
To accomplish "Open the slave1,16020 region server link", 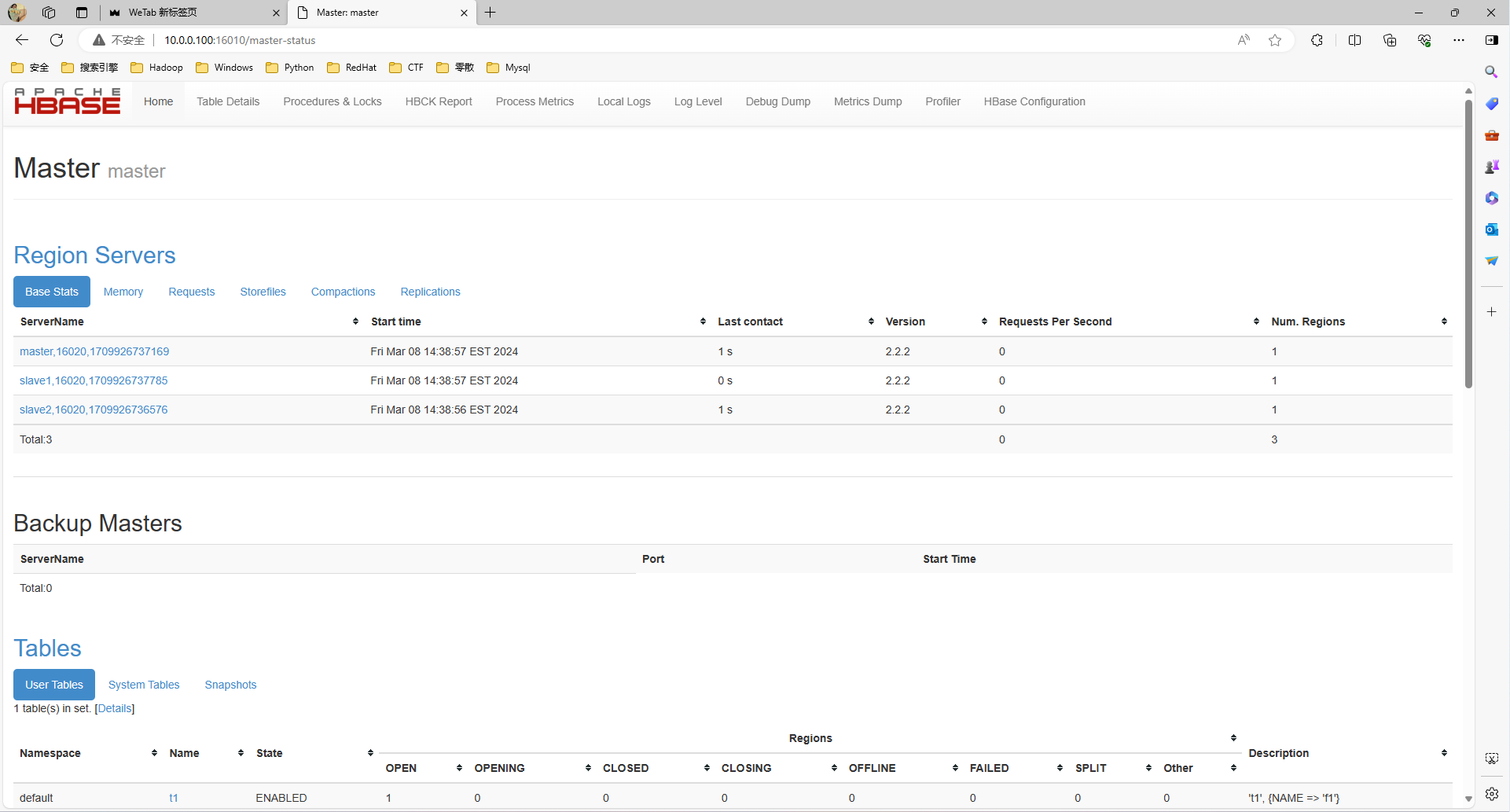I will tap(94, 380).
